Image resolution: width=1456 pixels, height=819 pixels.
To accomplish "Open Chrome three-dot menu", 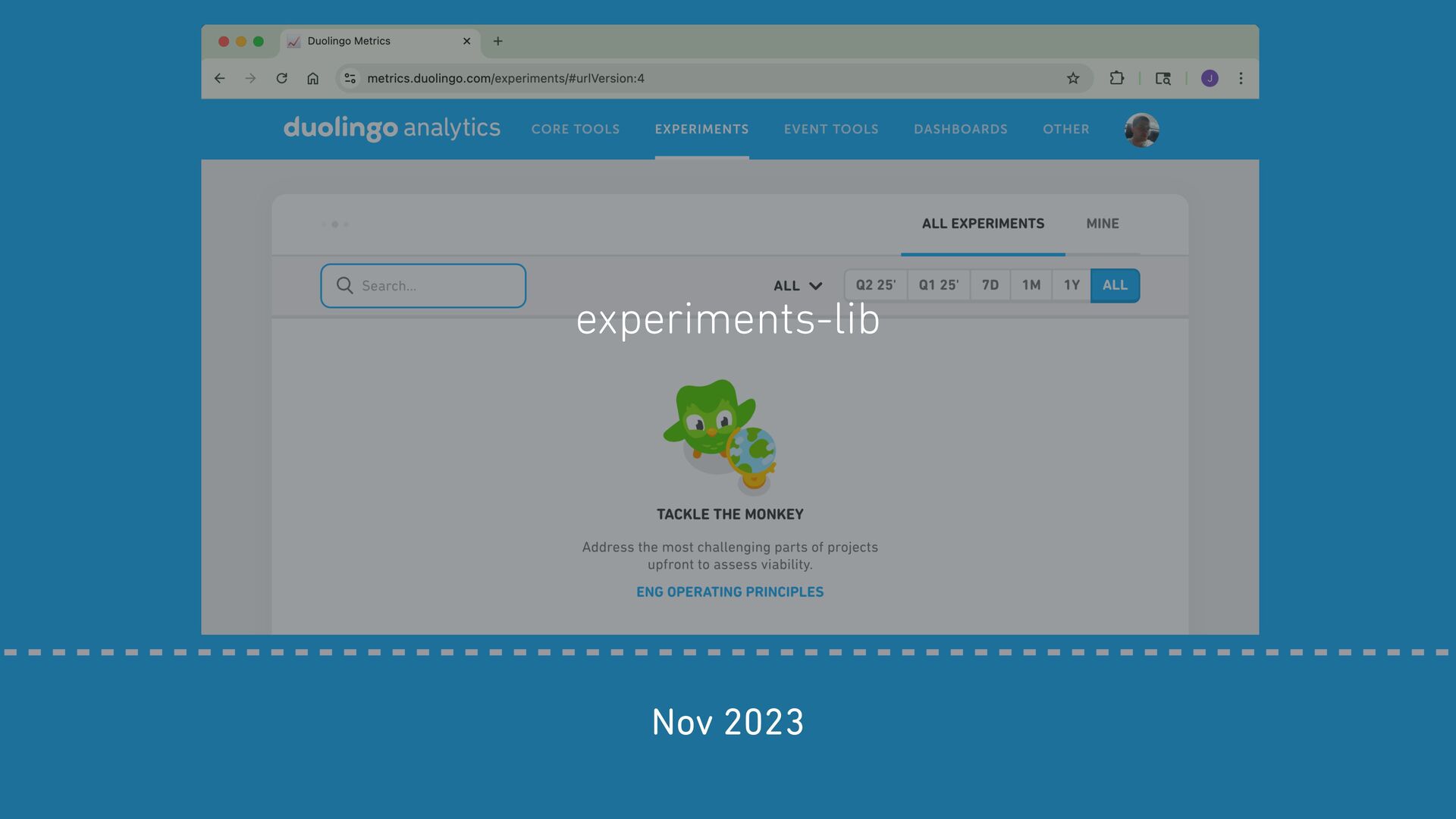I will [1241, 78].
